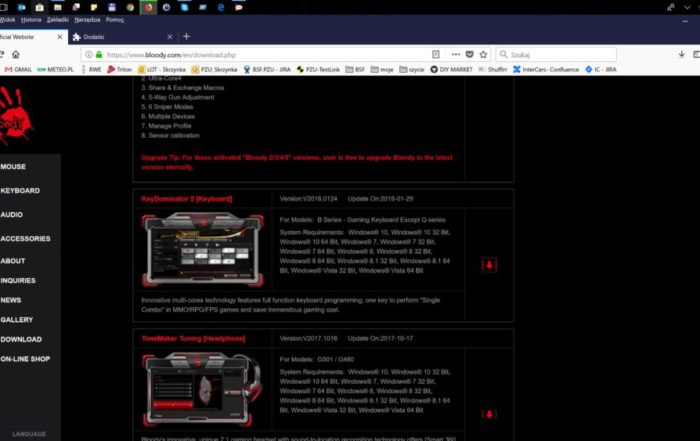Close the Official Website tab
The height and width of the screenshot is (441, 700).
point(60,37)
